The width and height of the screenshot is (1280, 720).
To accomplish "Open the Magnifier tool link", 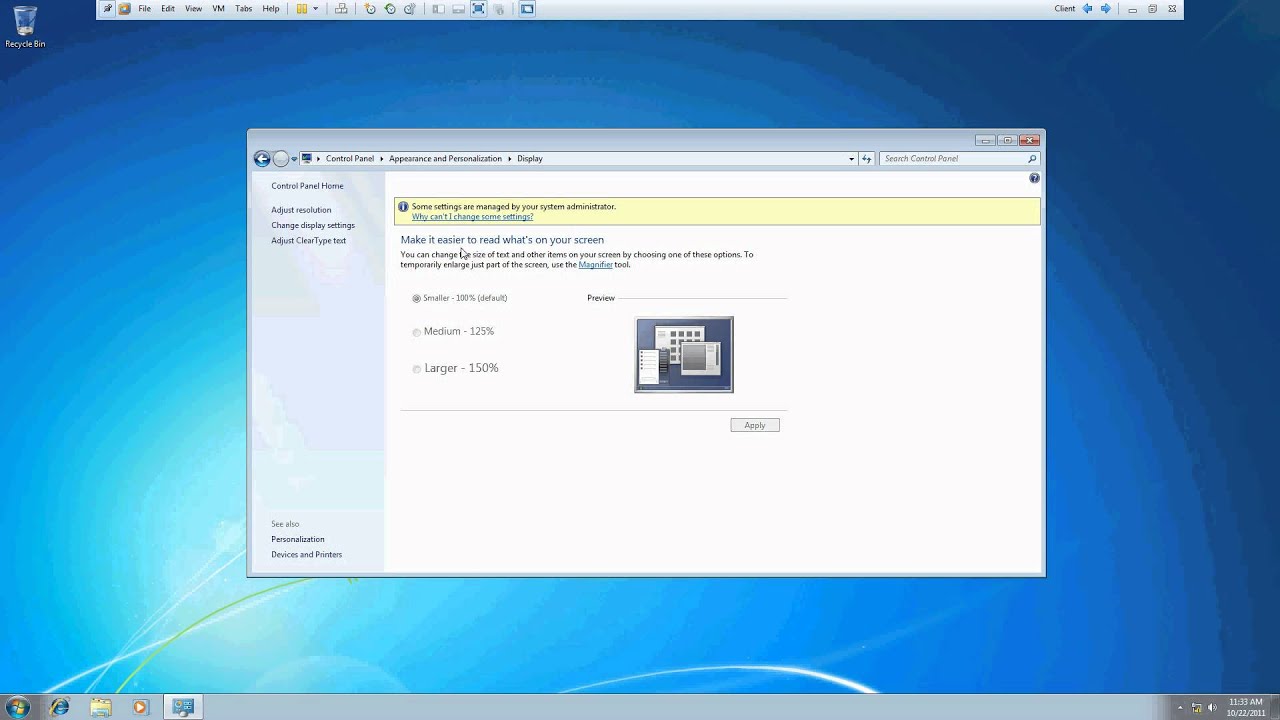I will click(596, 264).
